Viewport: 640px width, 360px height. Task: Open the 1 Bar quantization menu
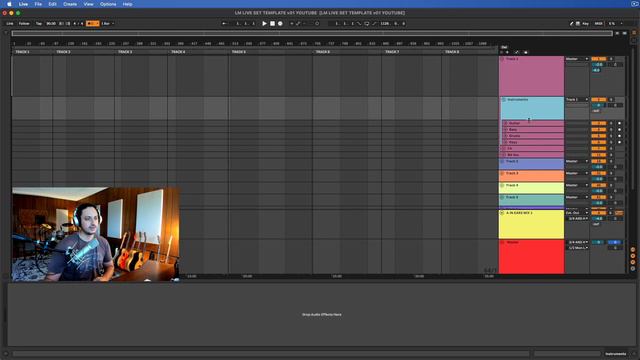click(107, 24)
